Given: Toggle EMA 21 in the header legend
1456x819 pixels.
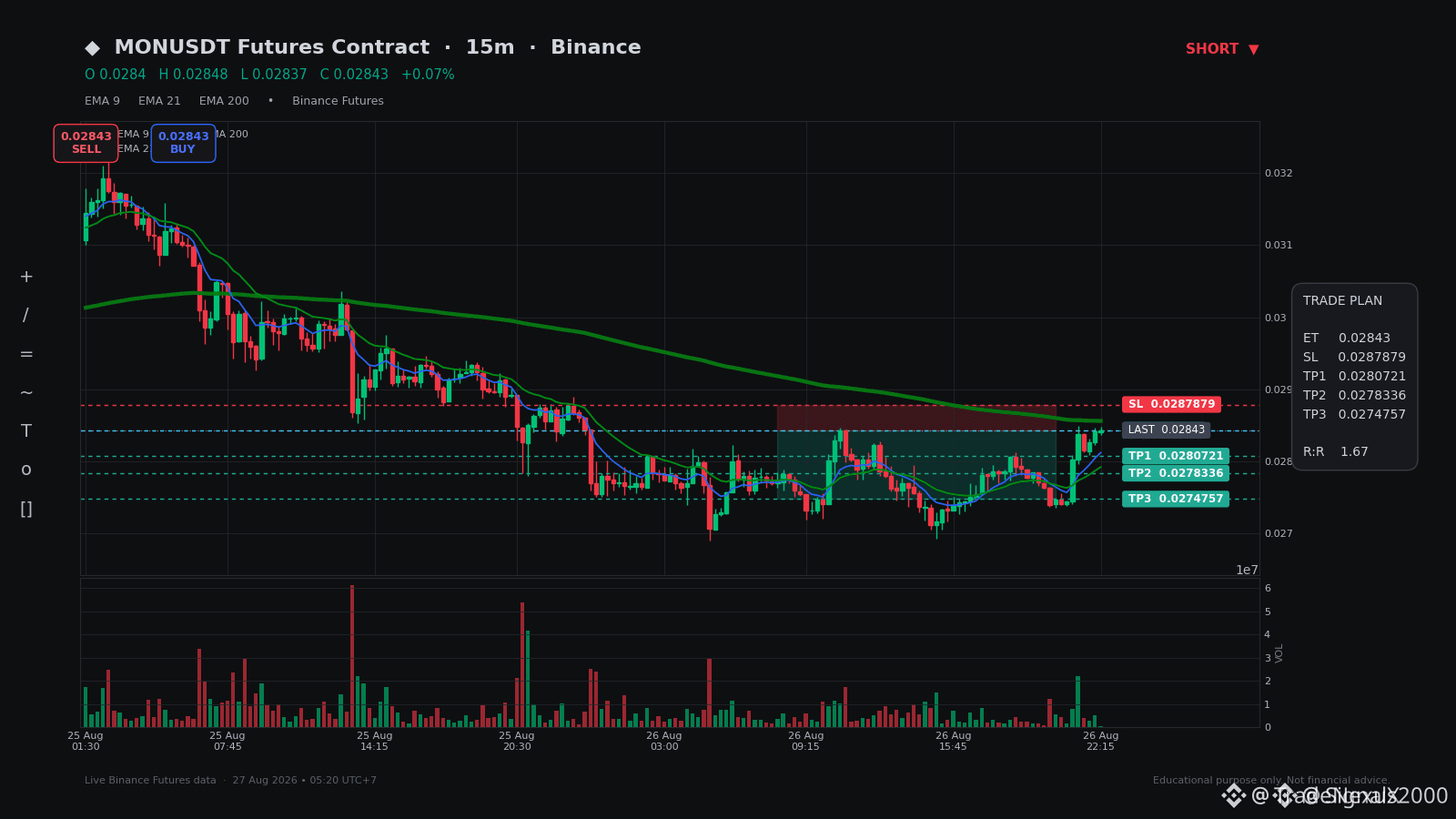Looking at the screenshot, I should tap(159, 101).
